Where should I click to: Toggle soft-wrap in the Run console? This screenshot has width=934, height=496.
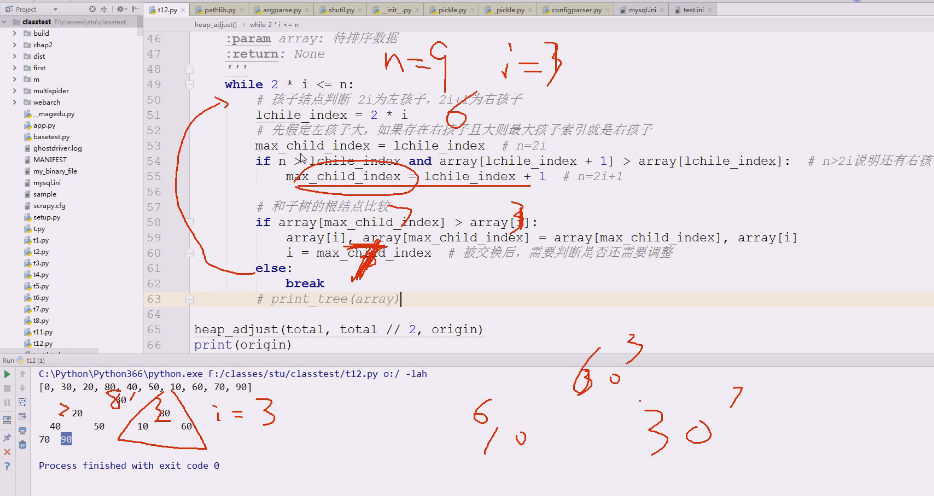coord(23,403)
